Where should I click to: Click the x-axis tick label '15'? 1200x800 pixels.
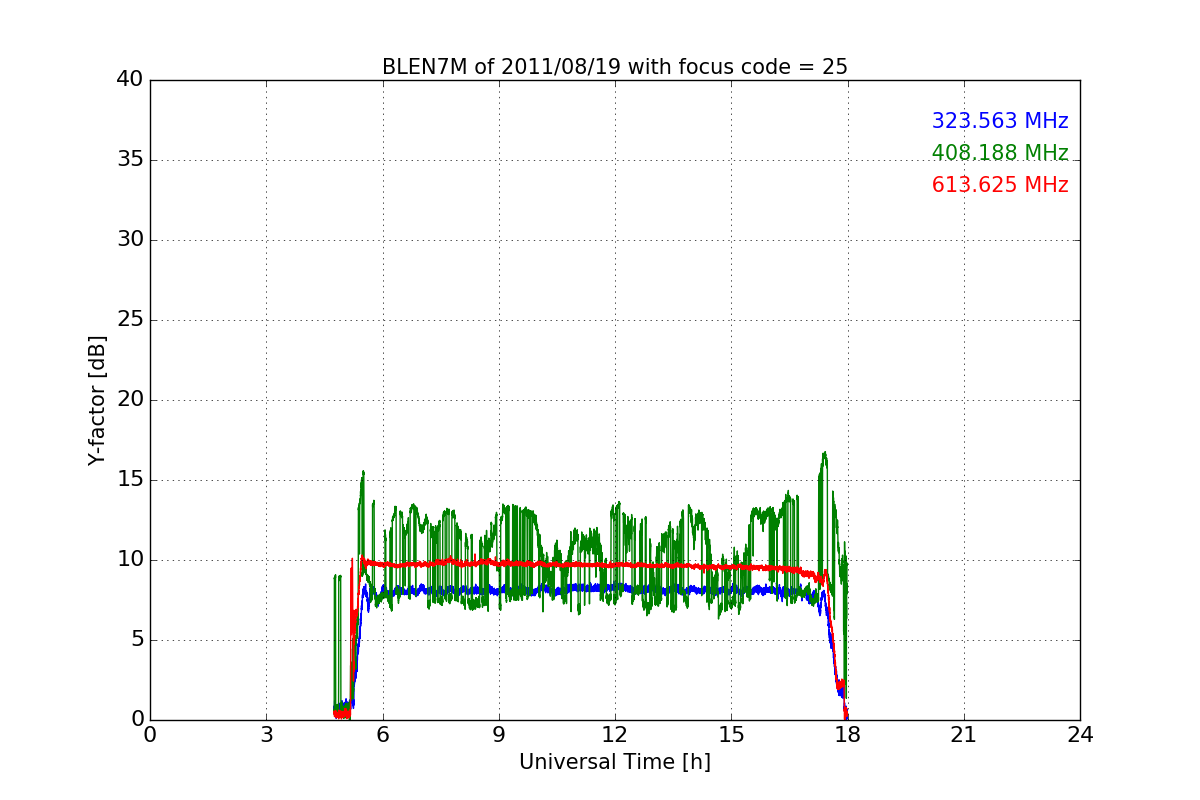731,735
